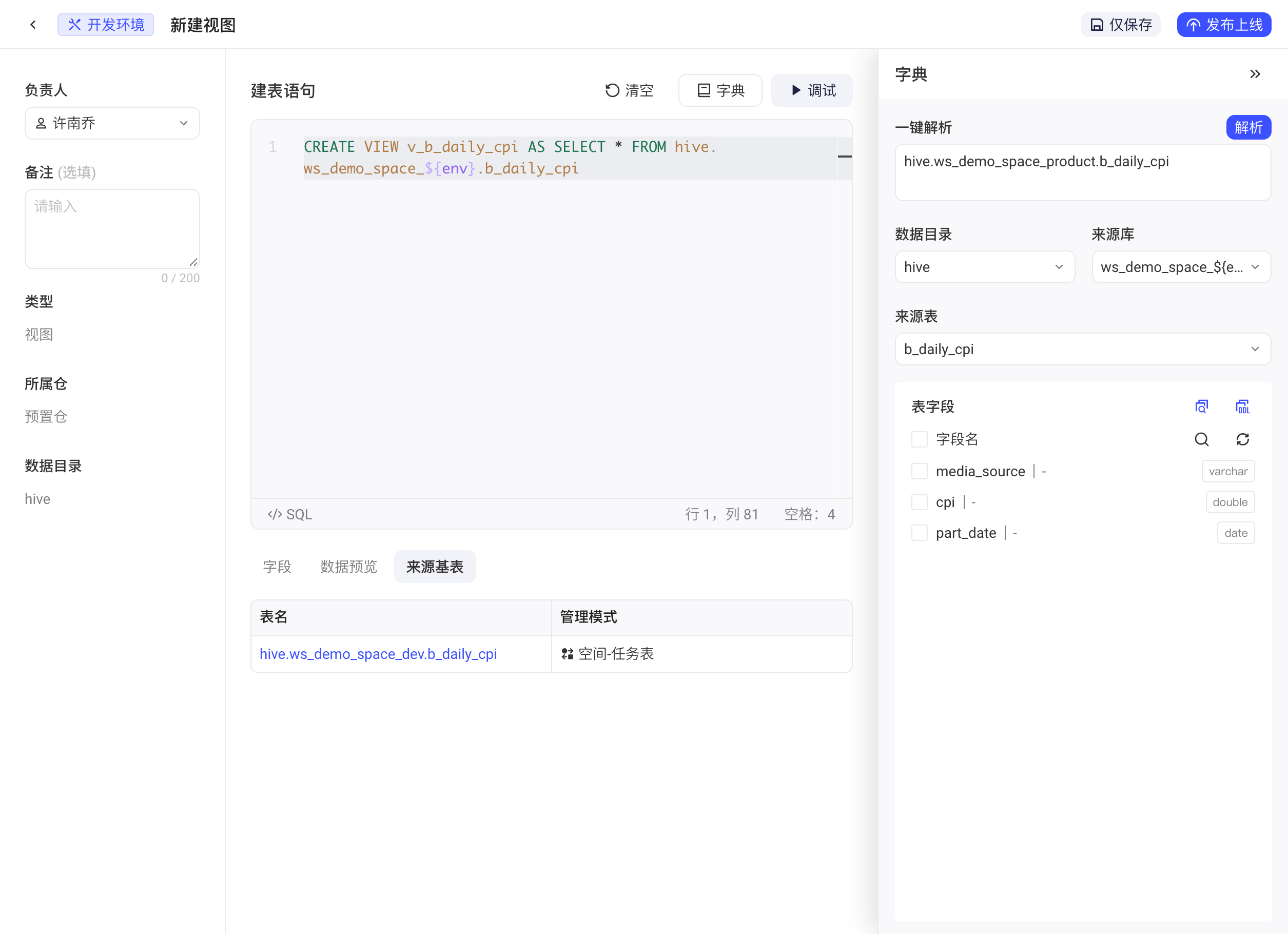Open the 字典 dictionary button in toolbar
This screenshot has height=934, width=1288.
pos(720,90)
